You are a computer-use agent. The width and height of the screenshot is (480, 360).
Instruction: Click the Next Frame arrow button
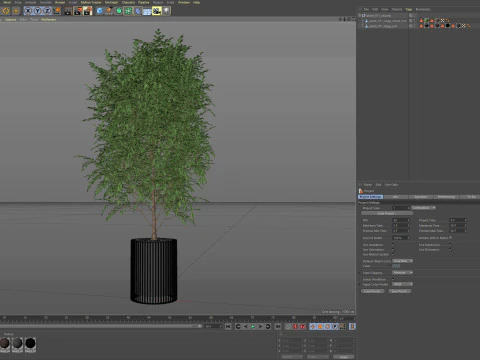pyautogui.click(x=260, y=327)
